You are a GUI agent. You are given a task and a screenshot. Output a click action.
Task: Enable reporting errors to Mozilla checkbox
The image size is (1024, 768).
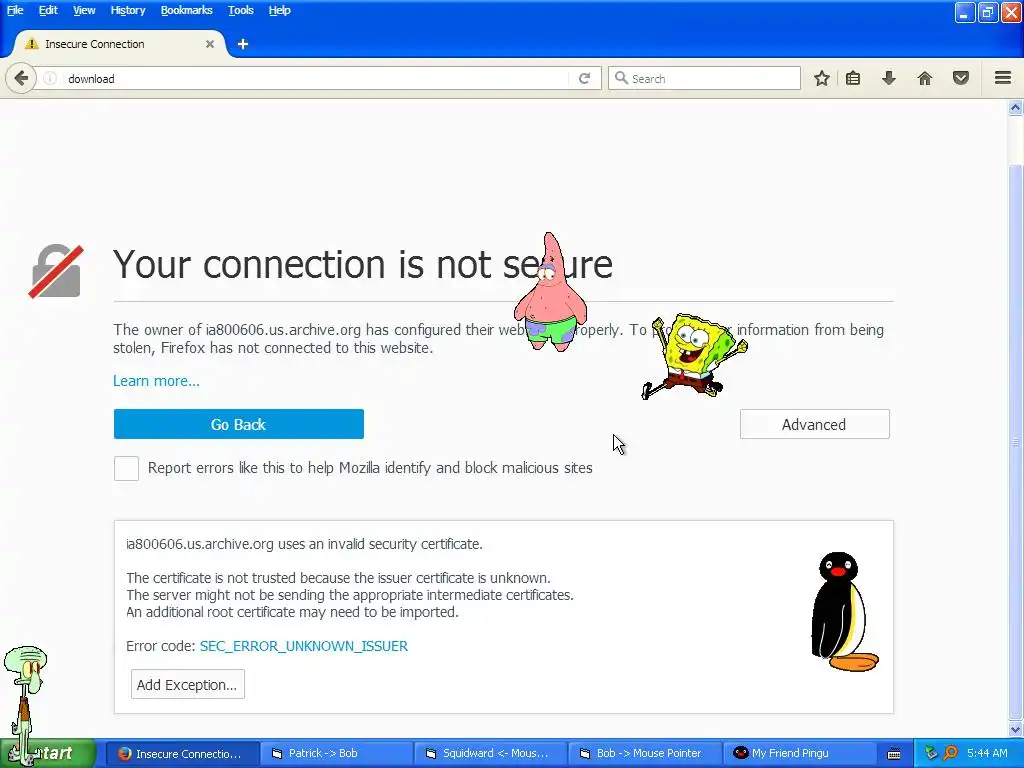click(126, 468)
